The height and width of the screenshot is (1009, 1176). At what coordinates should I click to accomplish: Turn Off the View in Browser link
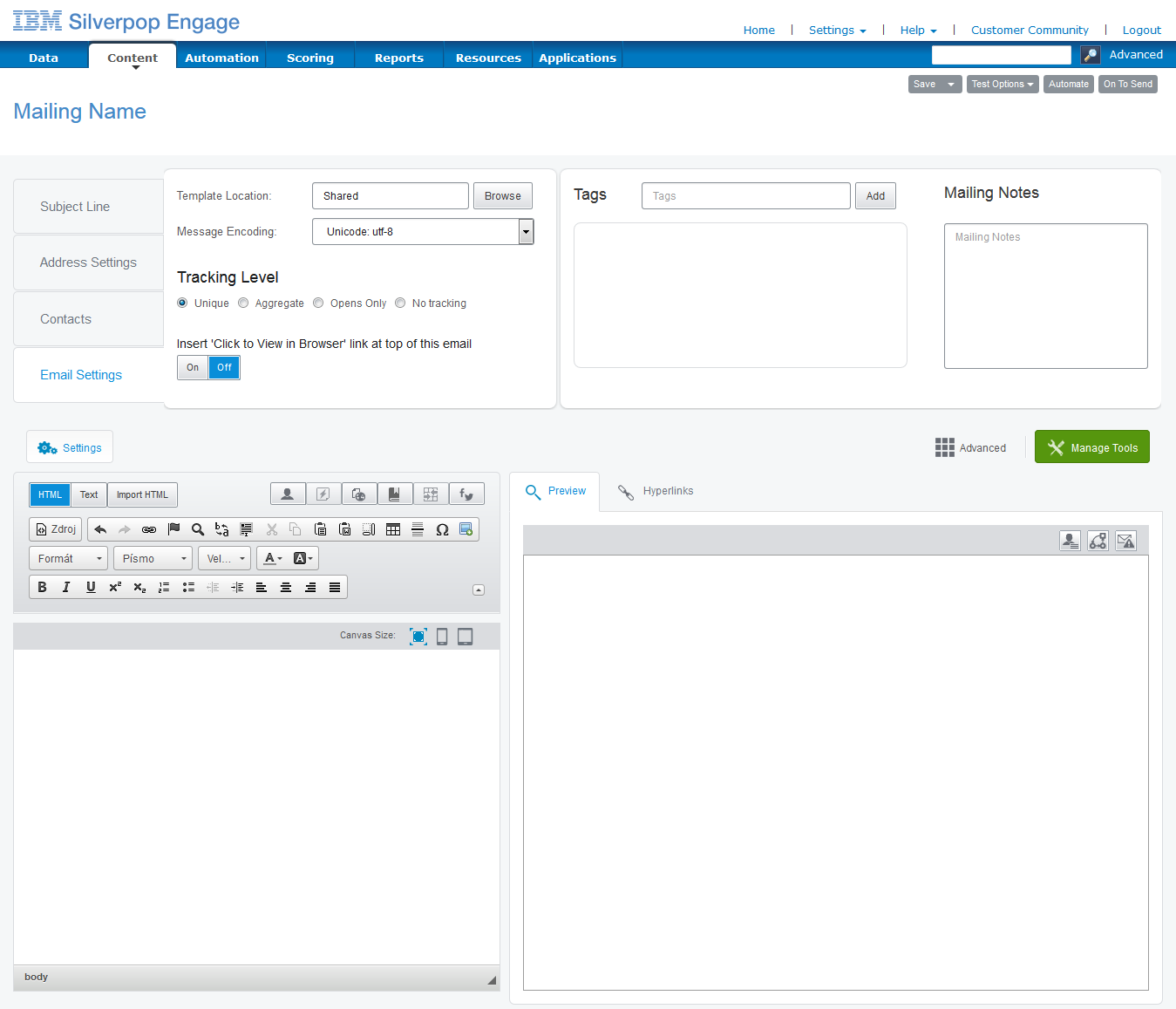point(224,368)
